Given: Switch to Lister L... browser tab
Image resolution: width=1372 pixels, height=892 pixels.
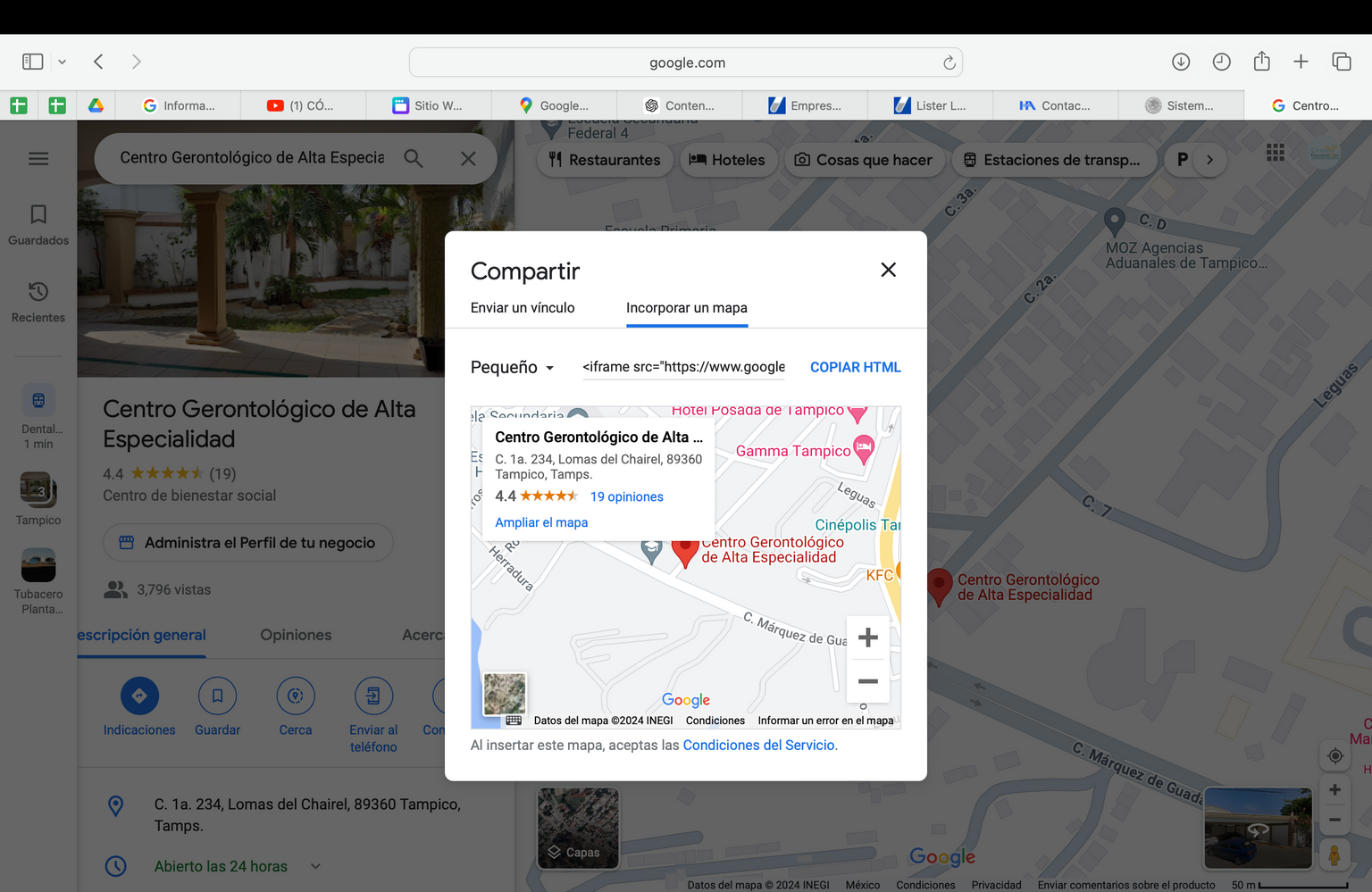Looking at the screenshot, I should point(930,105).
